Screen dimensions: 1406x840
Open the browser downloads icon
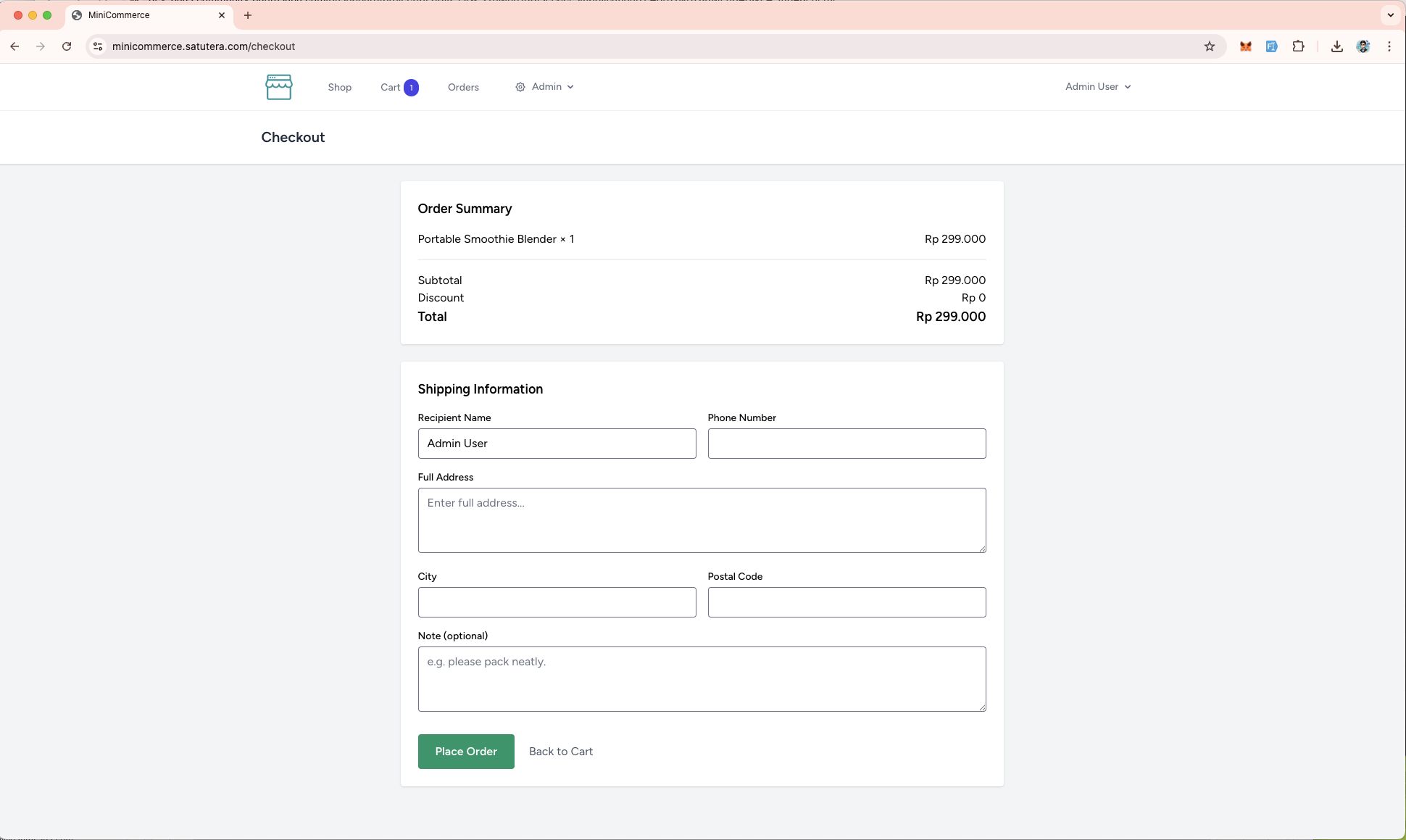[x=1336, y=46]
